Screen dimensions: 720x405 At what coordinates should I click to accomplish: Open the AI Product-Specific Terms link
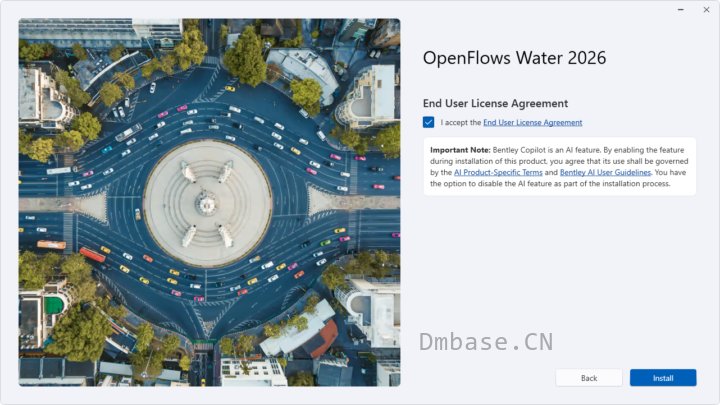[498, 172]
